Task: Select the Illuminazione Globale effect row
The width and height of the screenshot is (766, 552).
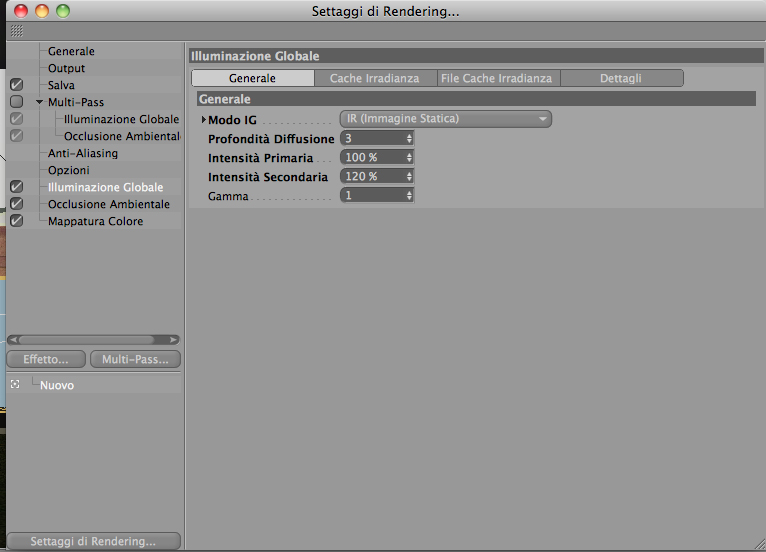Action: point(106,187)
